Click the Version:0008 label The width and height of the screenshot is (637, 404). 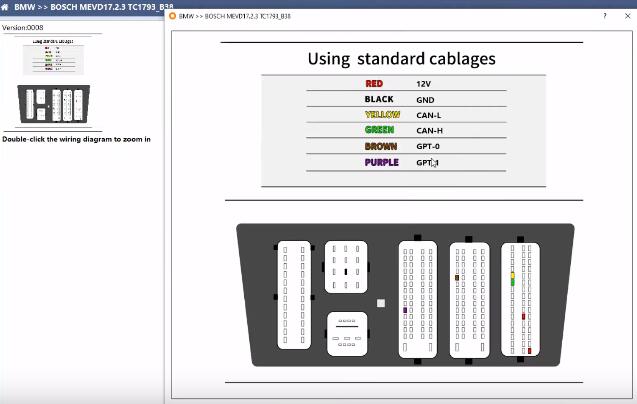[x=23, y=28]
